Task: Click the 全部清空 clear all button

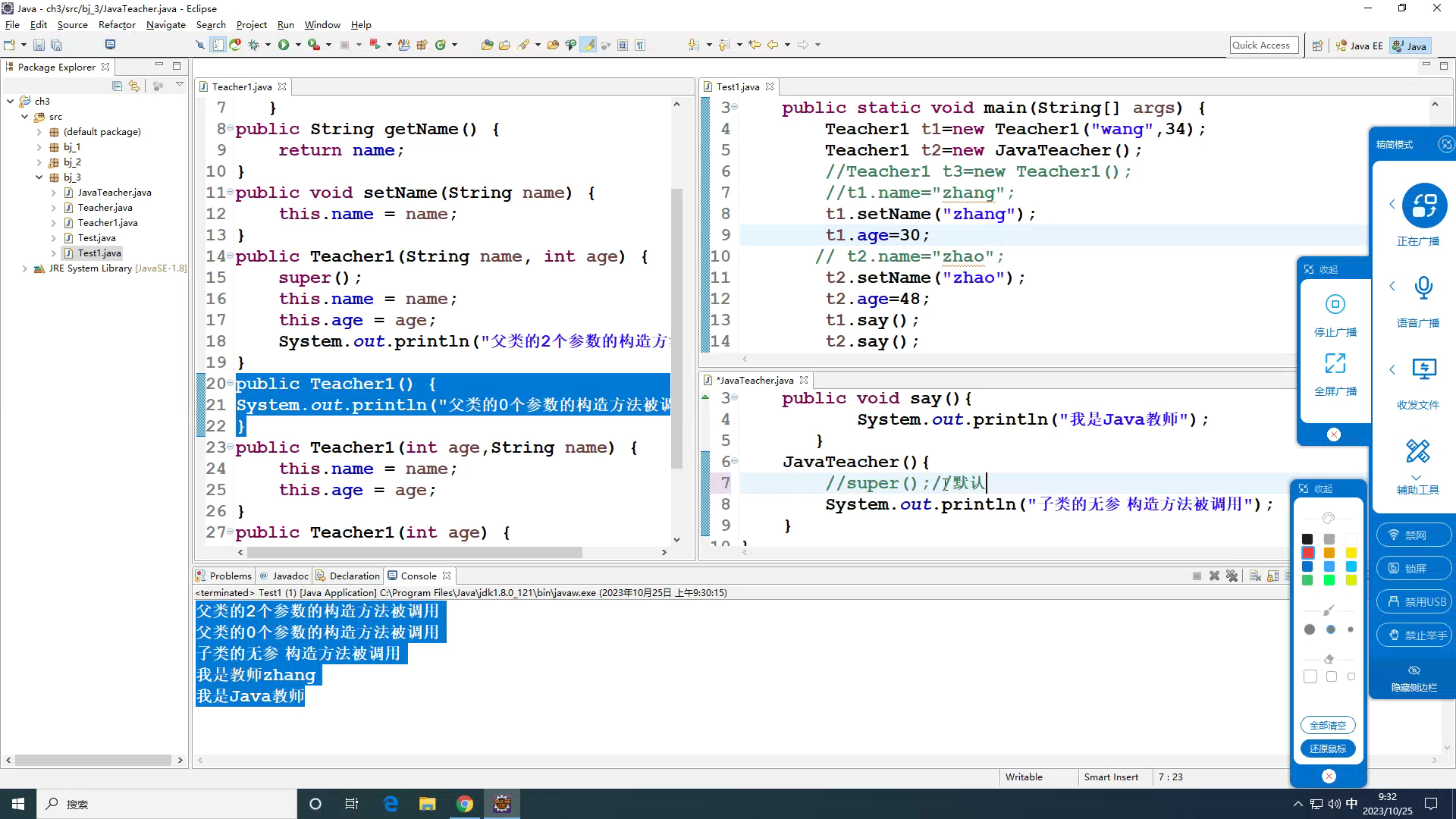Action: [x=1328, y=726]
